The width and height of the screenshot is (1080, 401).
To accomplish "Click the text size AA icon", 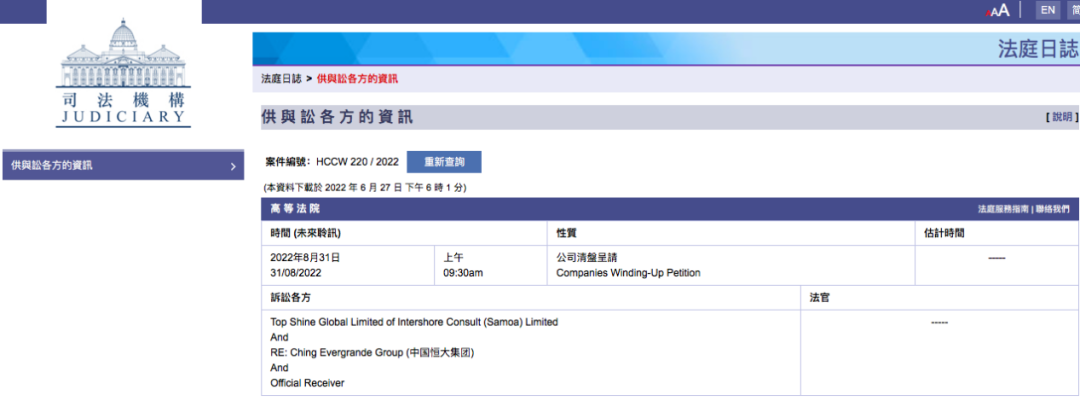I will click(x=998, y=10).
